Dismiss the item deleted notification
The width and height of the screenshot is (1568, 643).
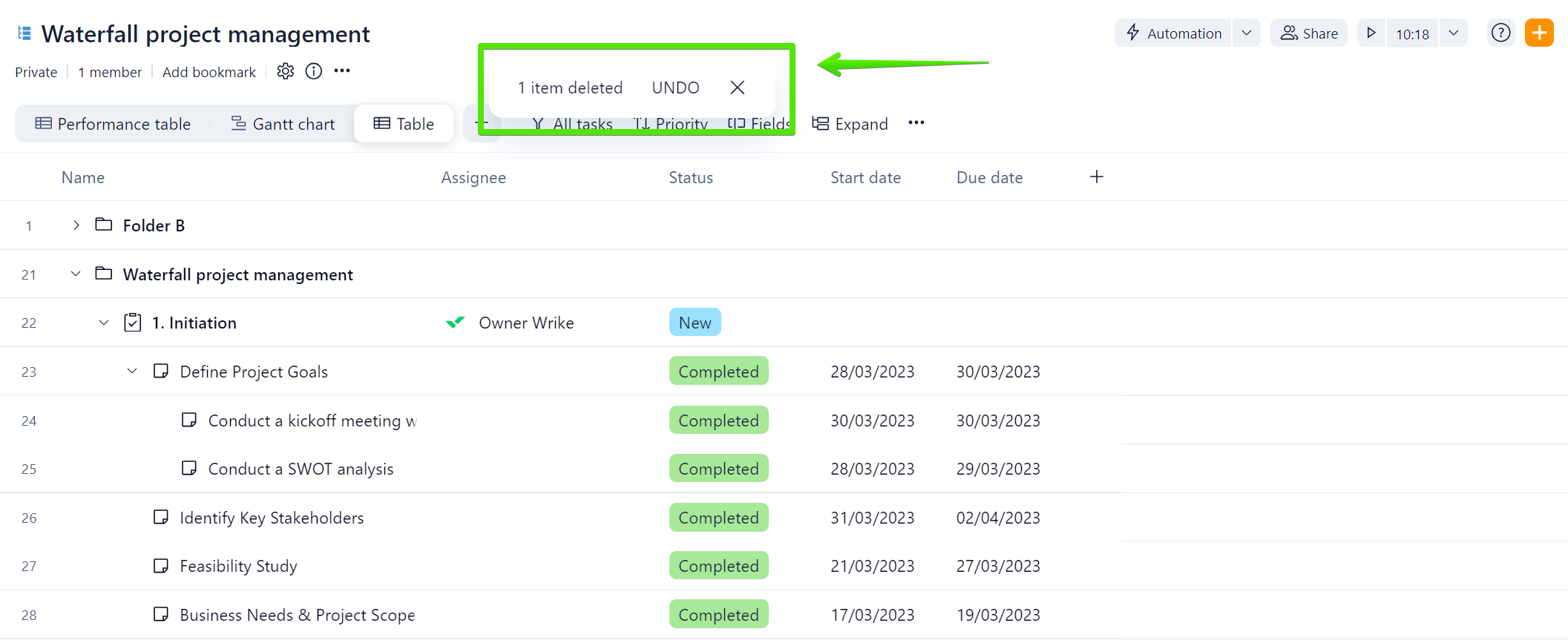click(737, 88)
